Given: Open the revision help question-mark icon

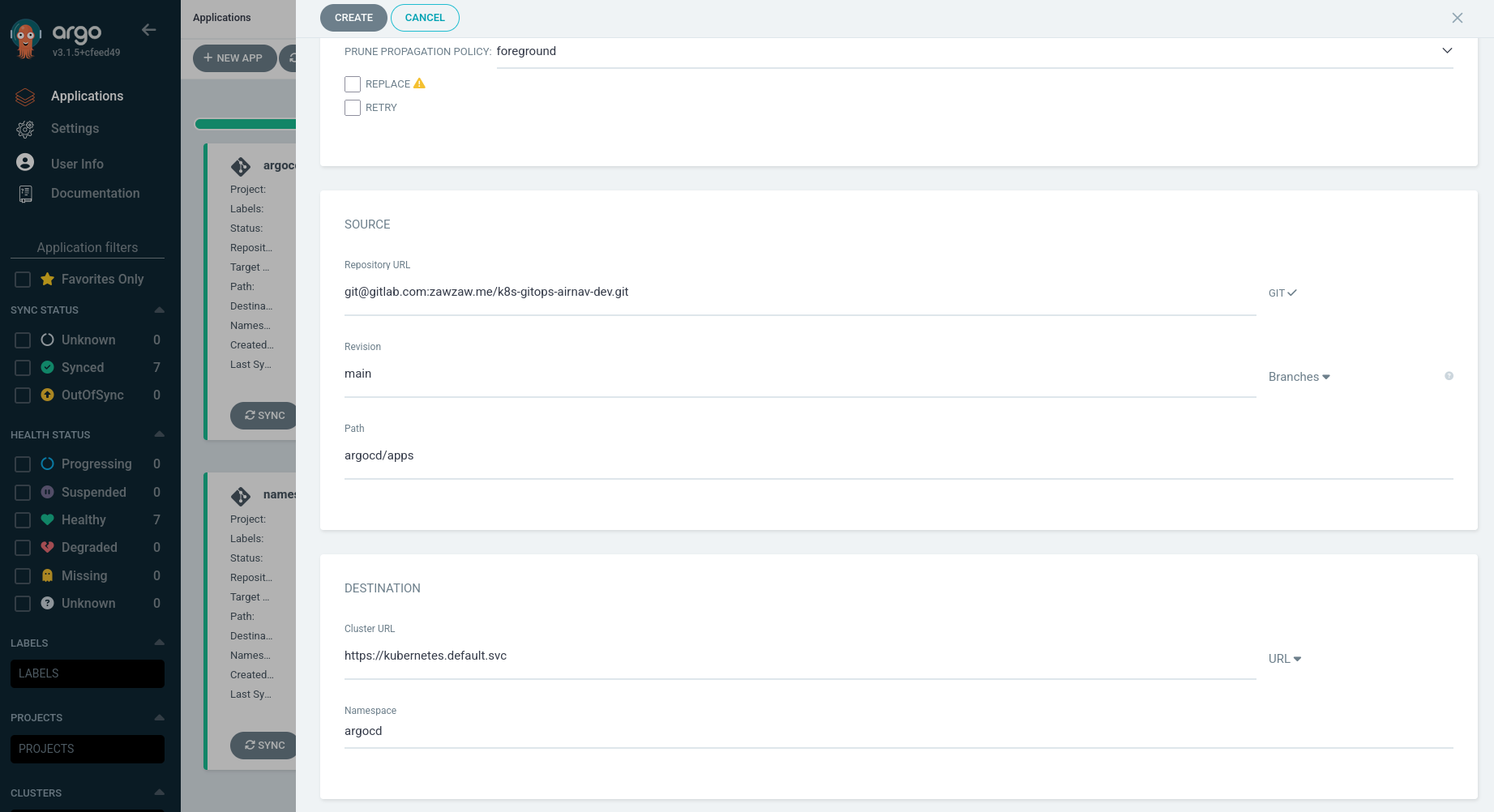Looking at the screenshot, I should tap(1449, 376).
